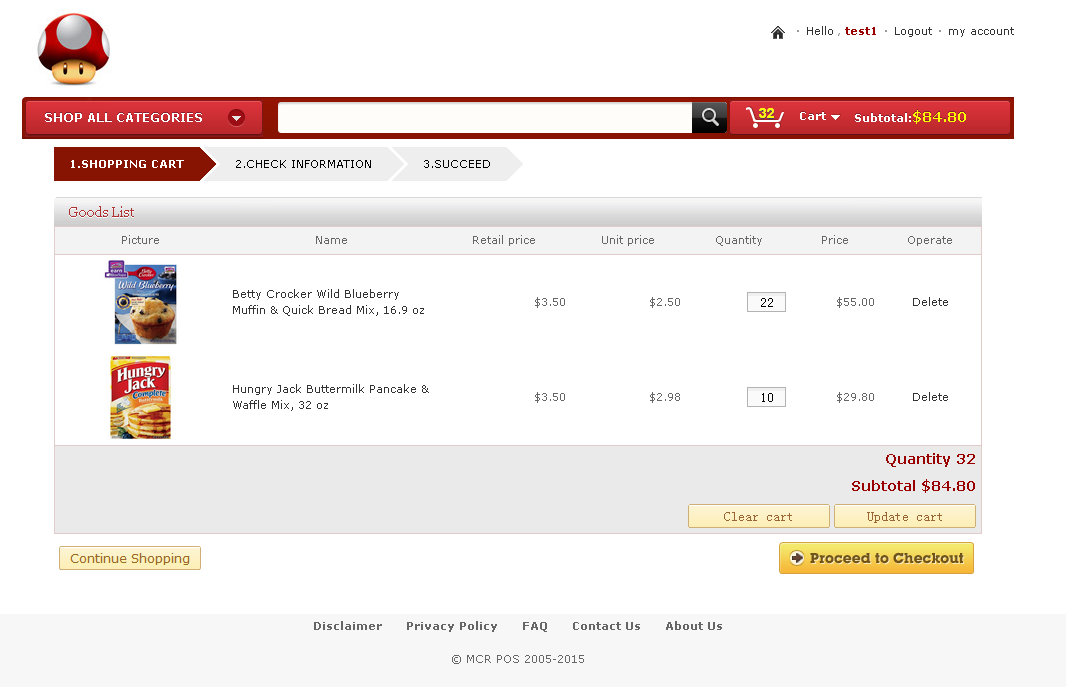
Task: Click the home icon in header
Action: point(778,32)
